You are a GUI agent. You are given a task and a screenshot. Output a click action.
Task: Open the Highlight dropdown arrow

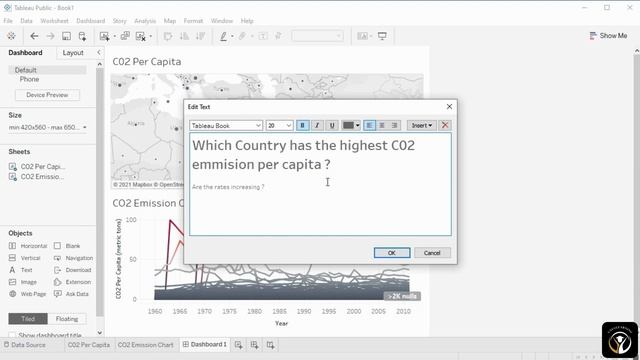click(232, 36)
